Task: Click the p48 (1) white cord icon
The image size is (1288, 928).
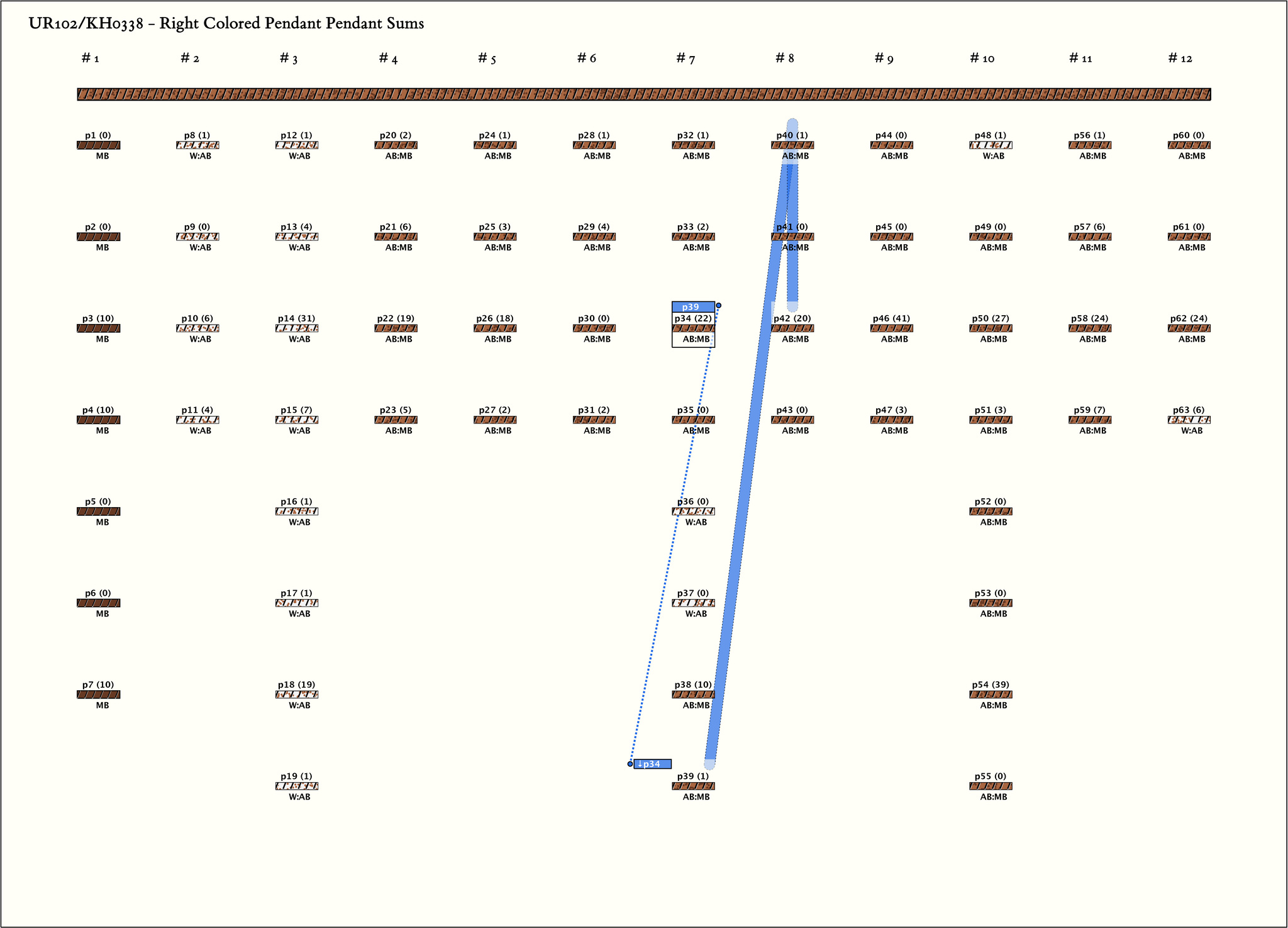Action: (991, 145)
